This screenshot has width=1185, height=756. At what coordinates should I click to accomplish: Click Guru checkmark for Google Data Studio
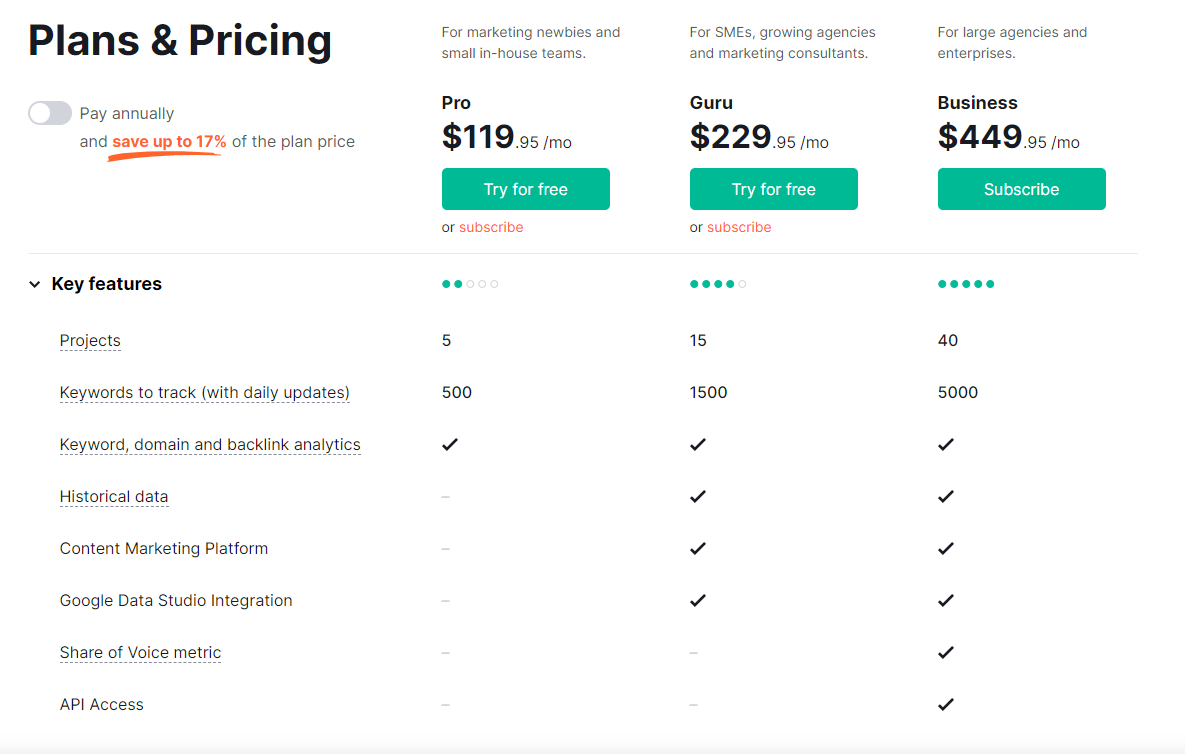click(x=698, y=601)
